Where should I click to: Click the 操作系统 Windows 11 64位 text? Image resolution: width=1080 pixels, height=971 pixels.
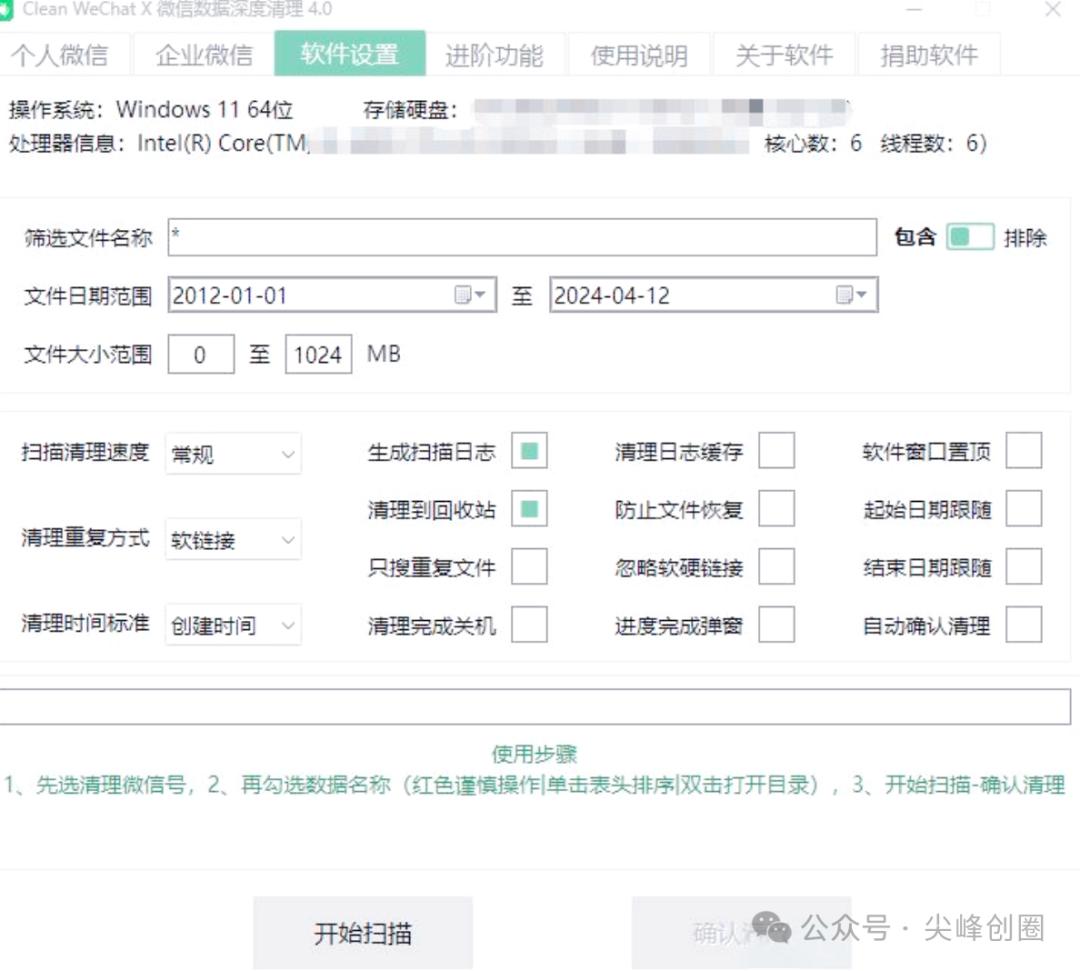(151, 109)
